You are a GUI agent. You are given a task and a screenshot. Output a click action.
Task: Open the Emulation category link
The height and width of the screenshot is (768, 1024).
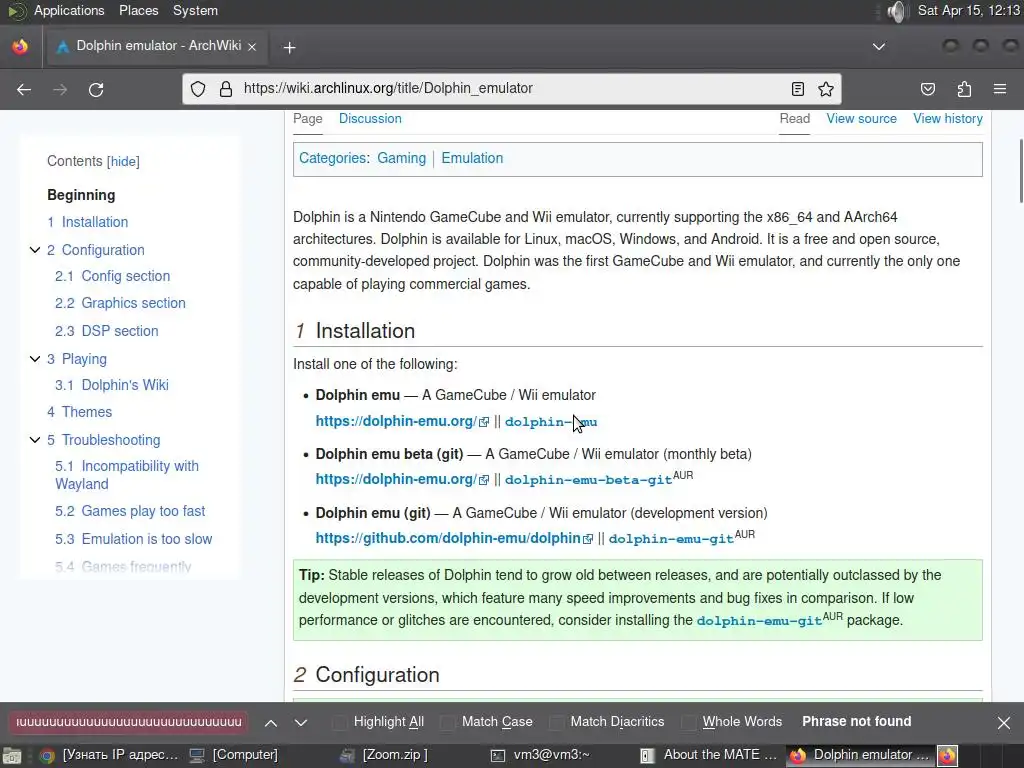(472, 158)
